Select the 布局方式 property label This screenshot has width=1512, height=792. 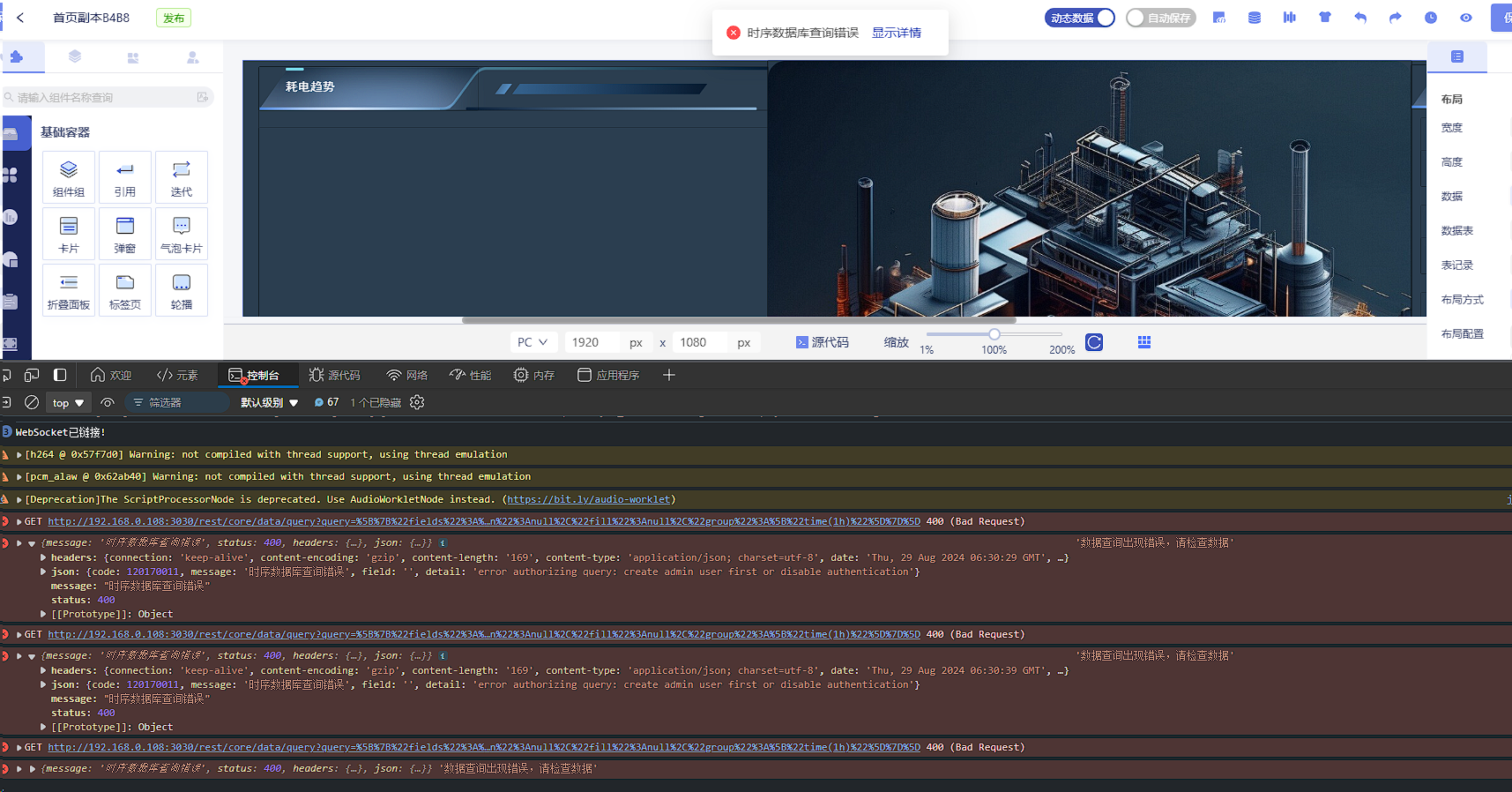(x=1463, y=300)
